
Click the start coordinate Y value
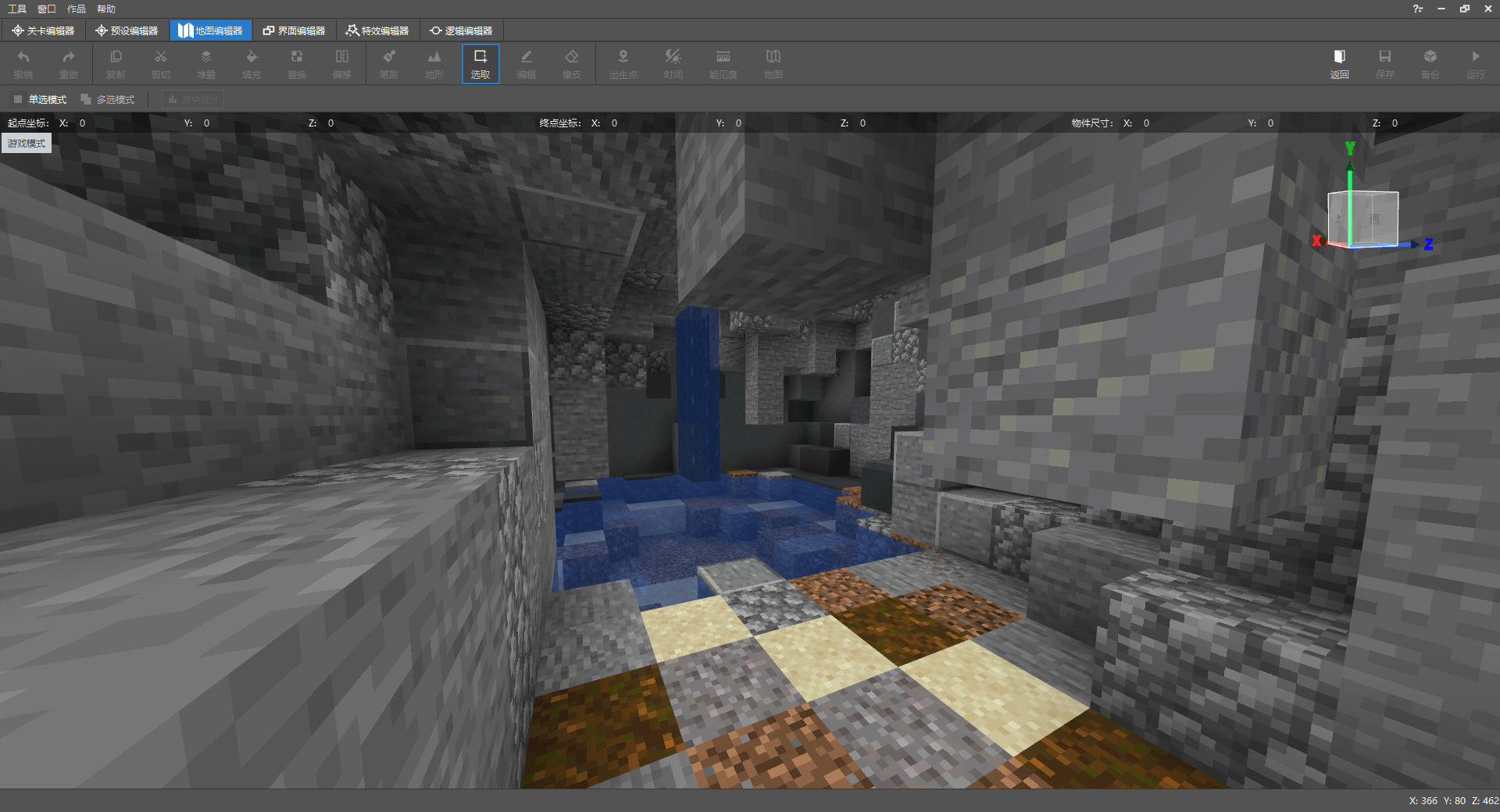pyautogui.click(x=206, y=123)
